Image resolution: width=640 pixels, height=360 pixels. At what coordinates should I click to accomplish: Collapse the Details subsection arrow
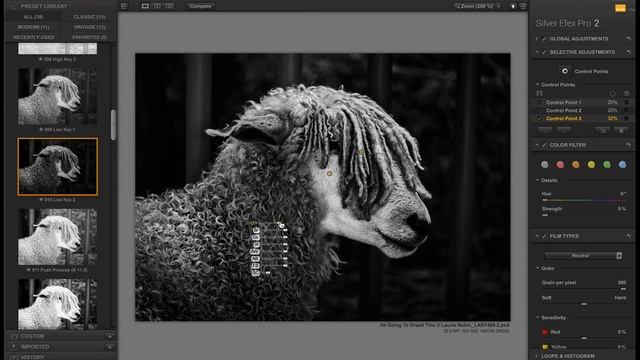tap(538, 180)
